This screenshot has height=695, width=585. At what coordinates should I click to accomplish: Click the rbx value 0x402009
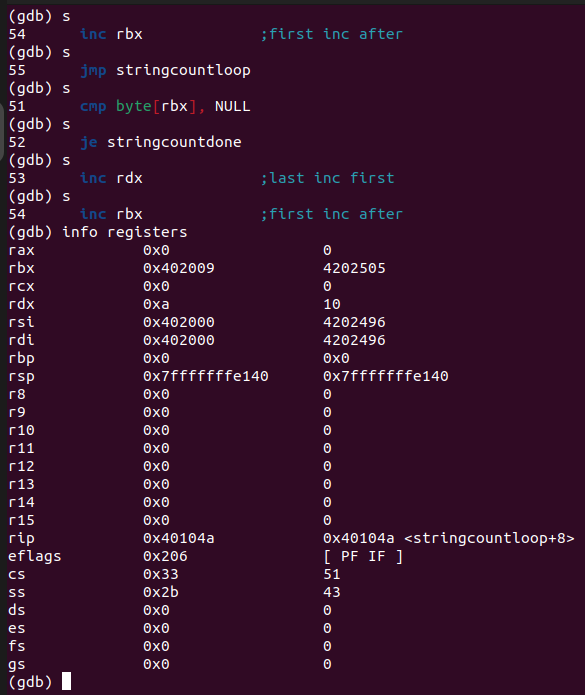(x=179, y=268)
